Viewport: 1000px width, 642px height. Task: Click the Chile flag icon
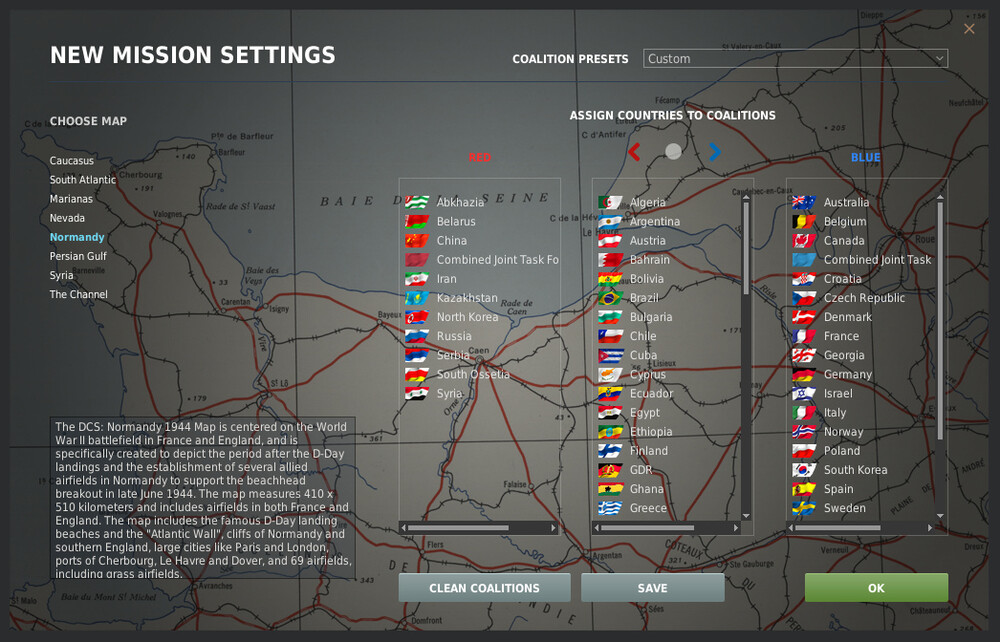[x=610, y=336]
